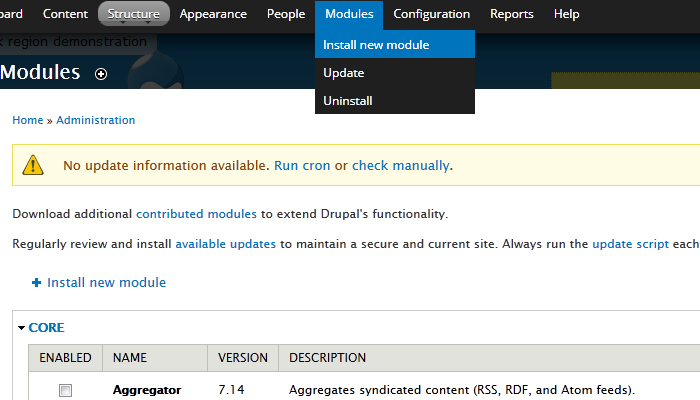Click the ENABLED column header
This screenshot has height=400, width=700.
click(65, 358)
